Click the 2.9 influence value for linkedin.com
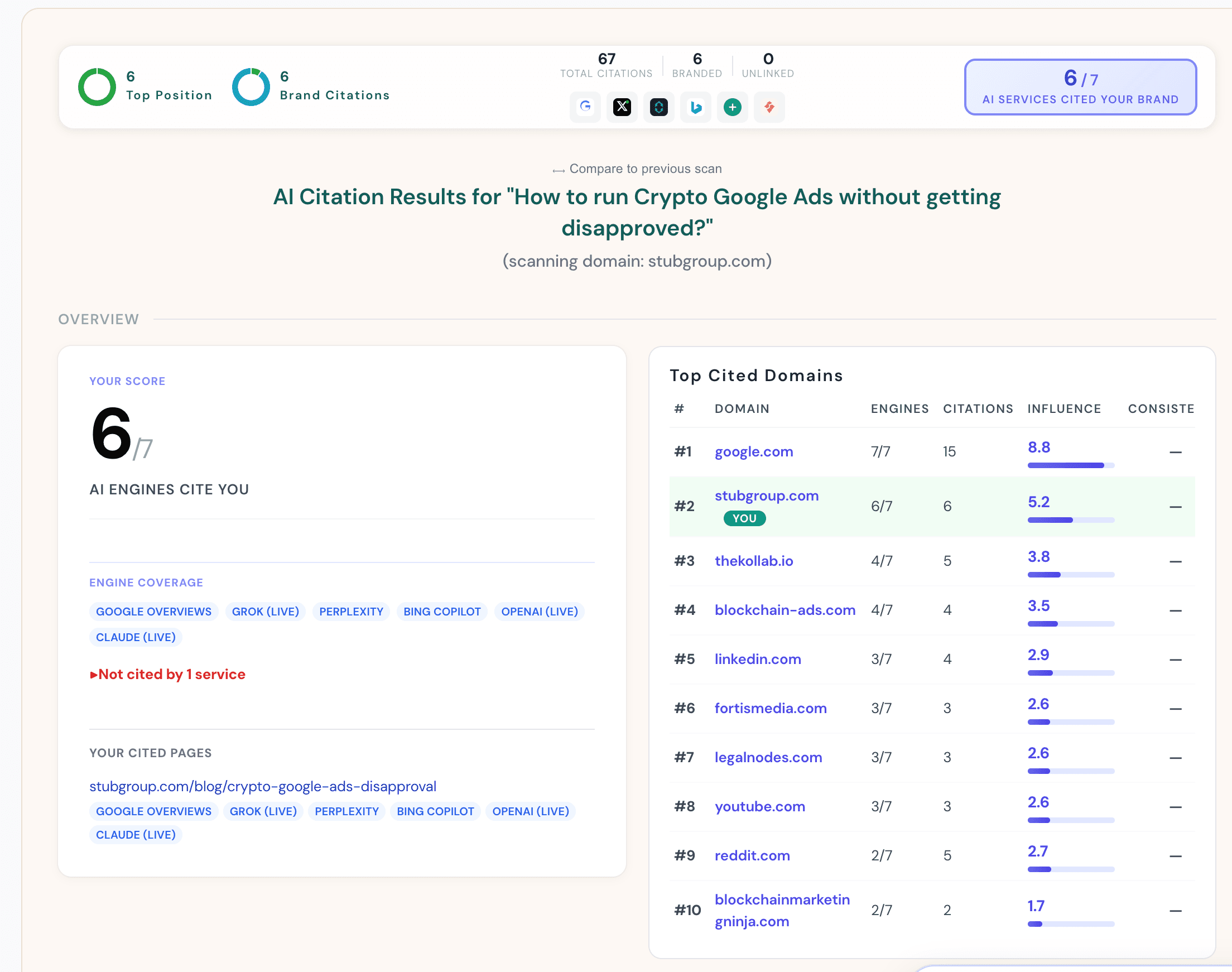This screenshot has height=972, width=1232. [x=1038, y=655]
